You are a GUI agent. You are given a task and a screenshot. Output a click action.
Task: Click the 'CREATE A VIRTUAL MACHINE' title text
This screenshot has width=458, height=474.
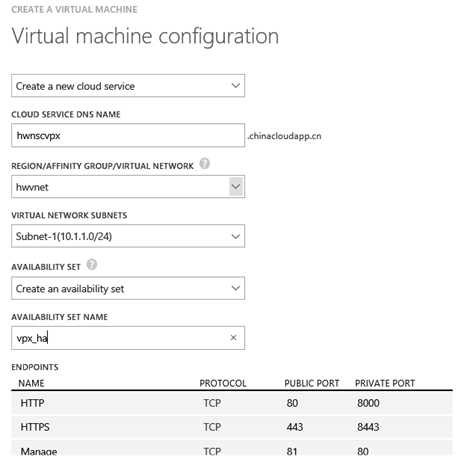(74, 9)
